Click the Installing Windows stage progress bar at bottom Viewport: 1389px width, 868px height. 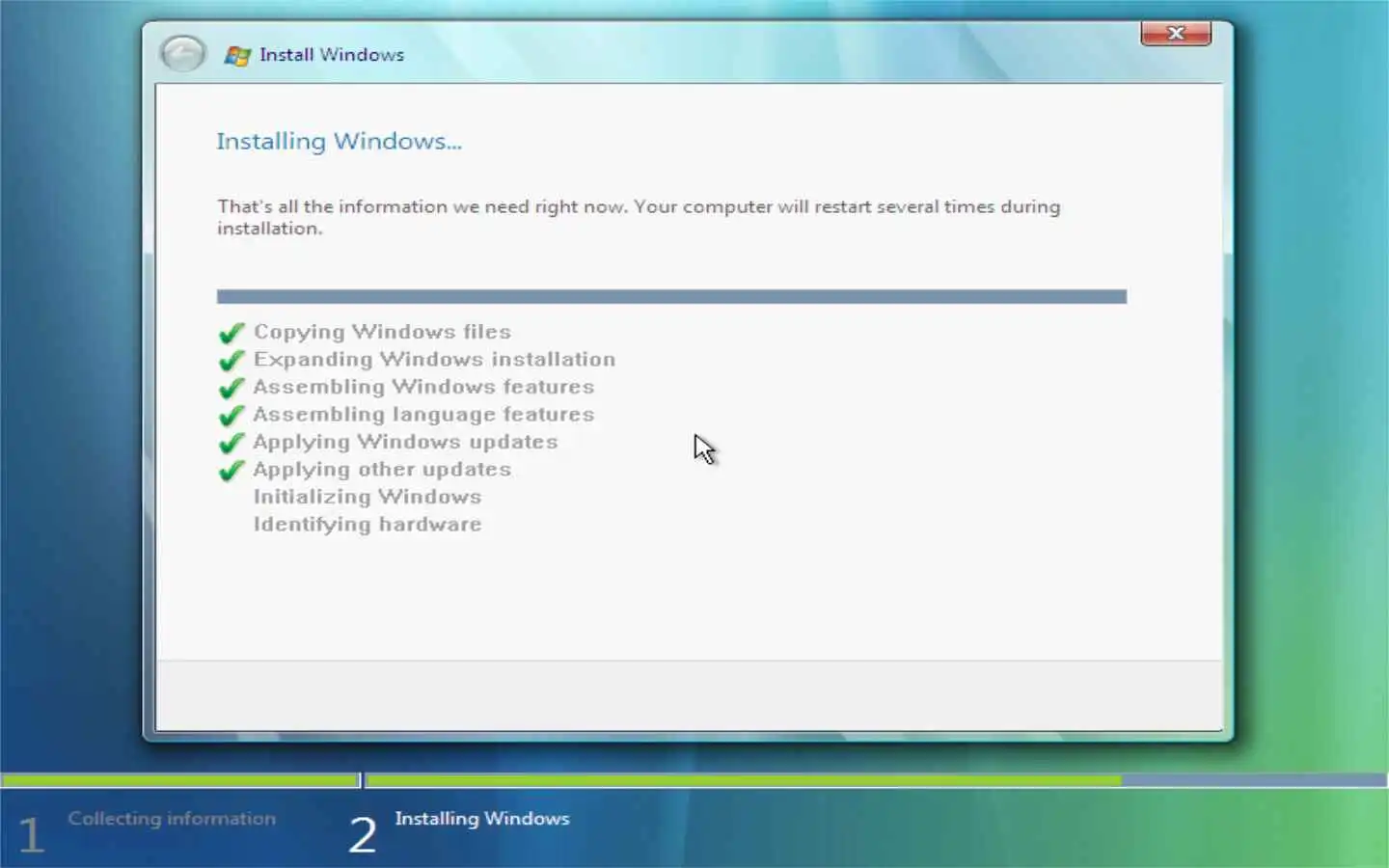876,780
